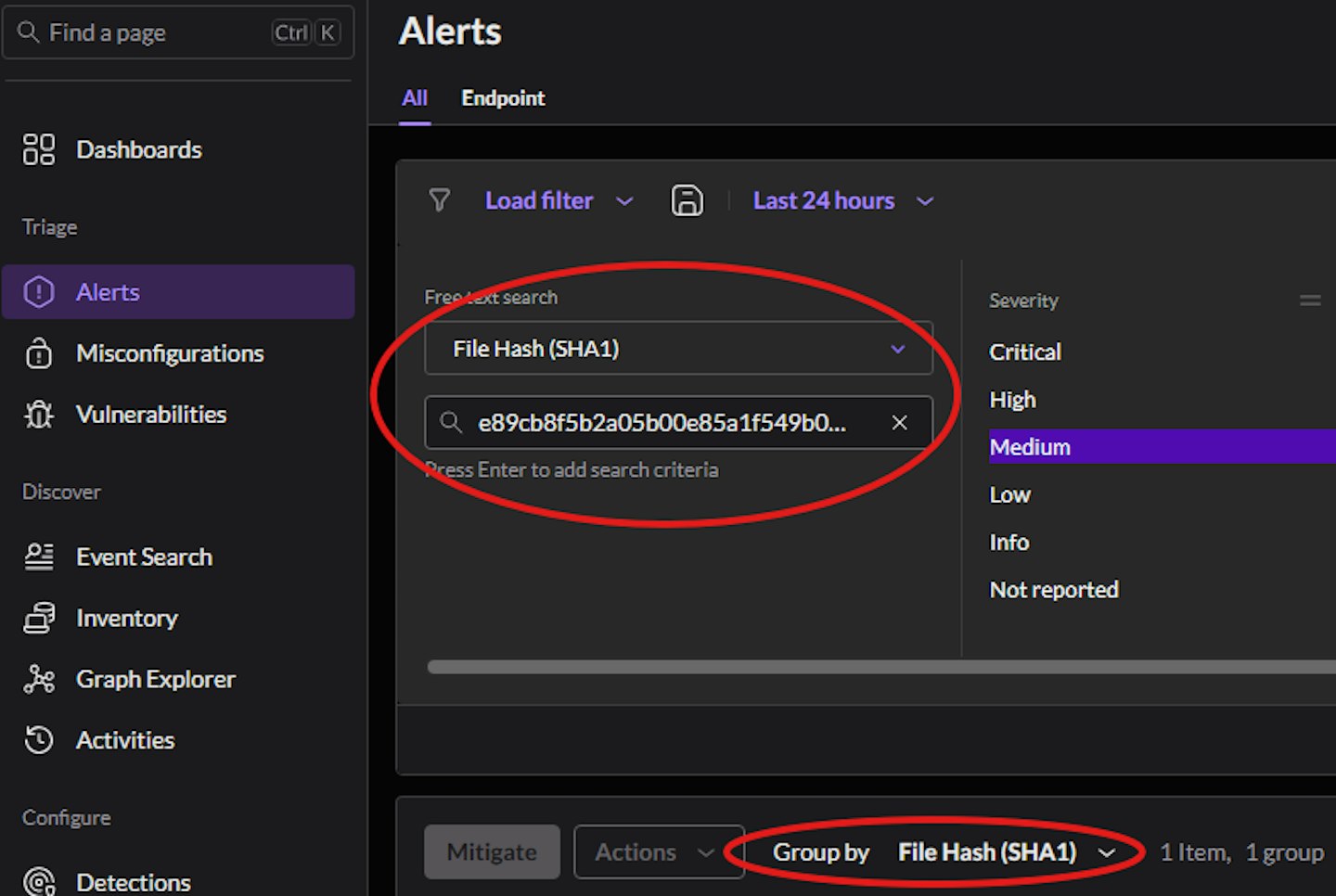This screenshot has height=896, width=1336.
Task: Click the Event Search icon
Action: click(x=39, y=557)
